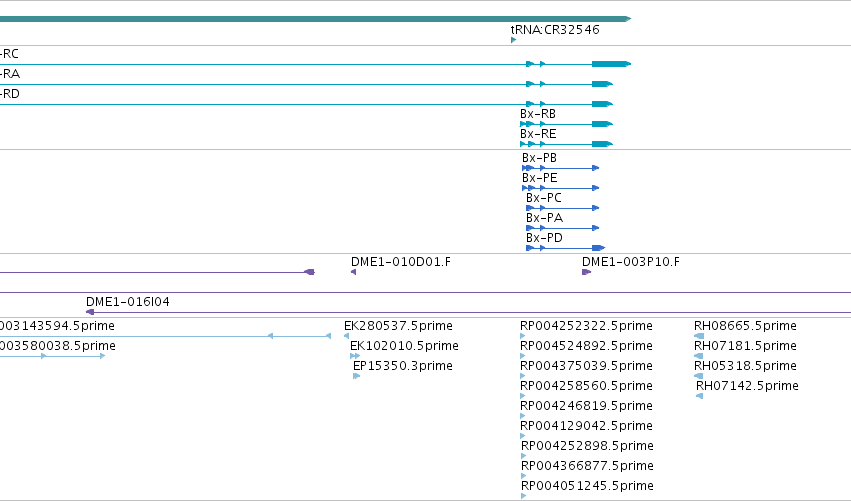
Task: Open the RP004375039.5prime EST entry
Action: (x=586, y=366)
